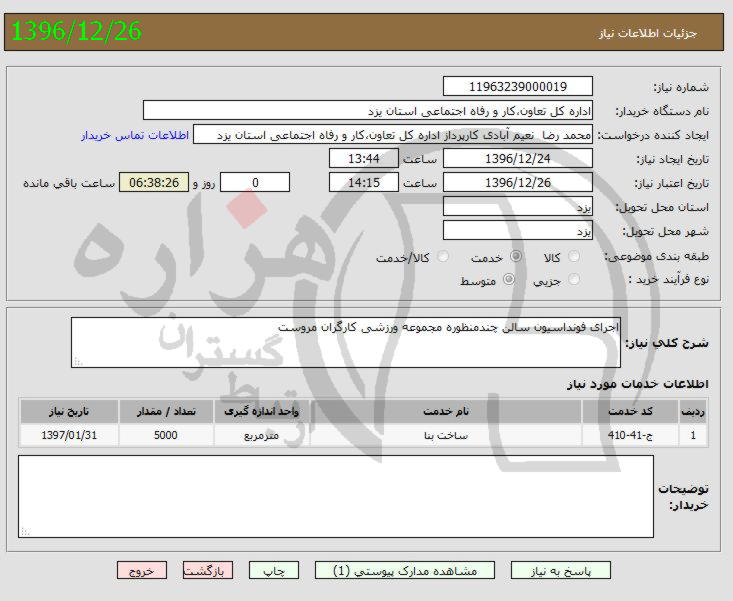Click the خروج exit button

pos(142,571)
